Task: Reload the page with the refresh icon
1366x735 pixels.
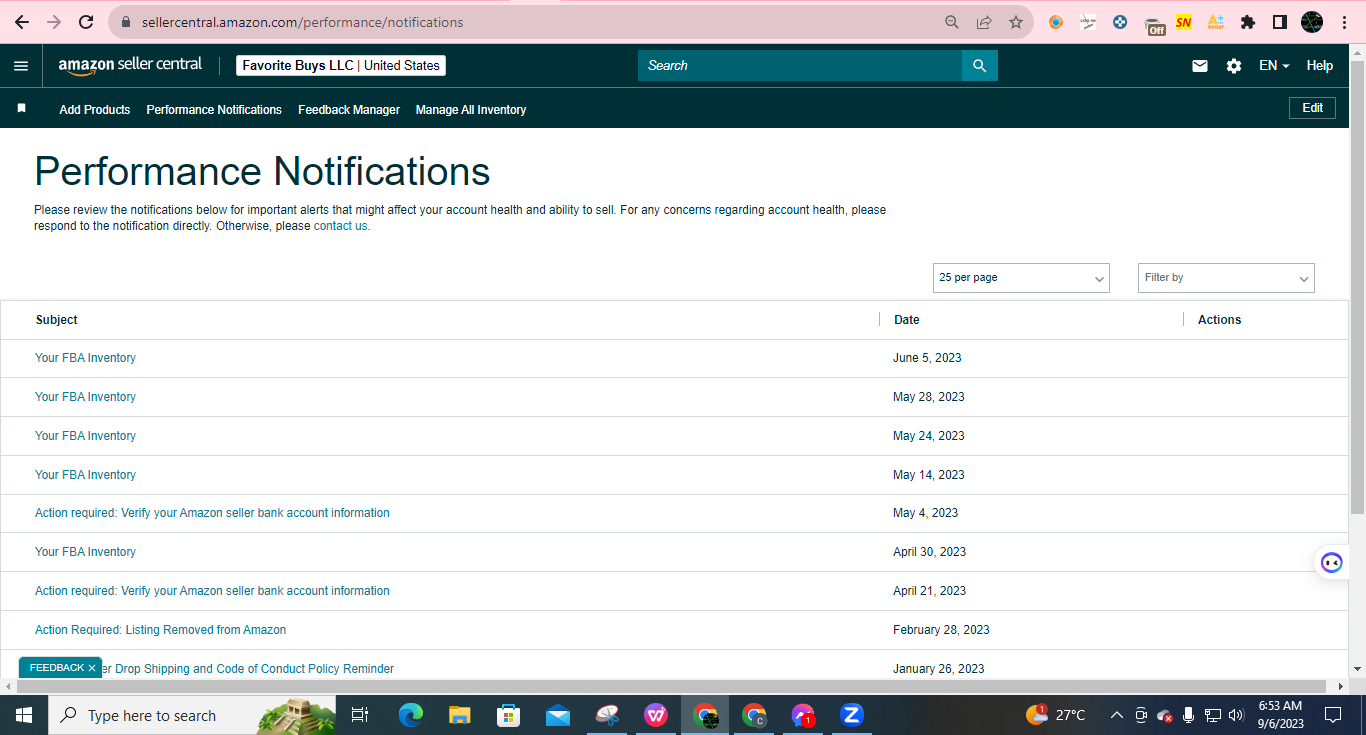Action: click(86, 22)
